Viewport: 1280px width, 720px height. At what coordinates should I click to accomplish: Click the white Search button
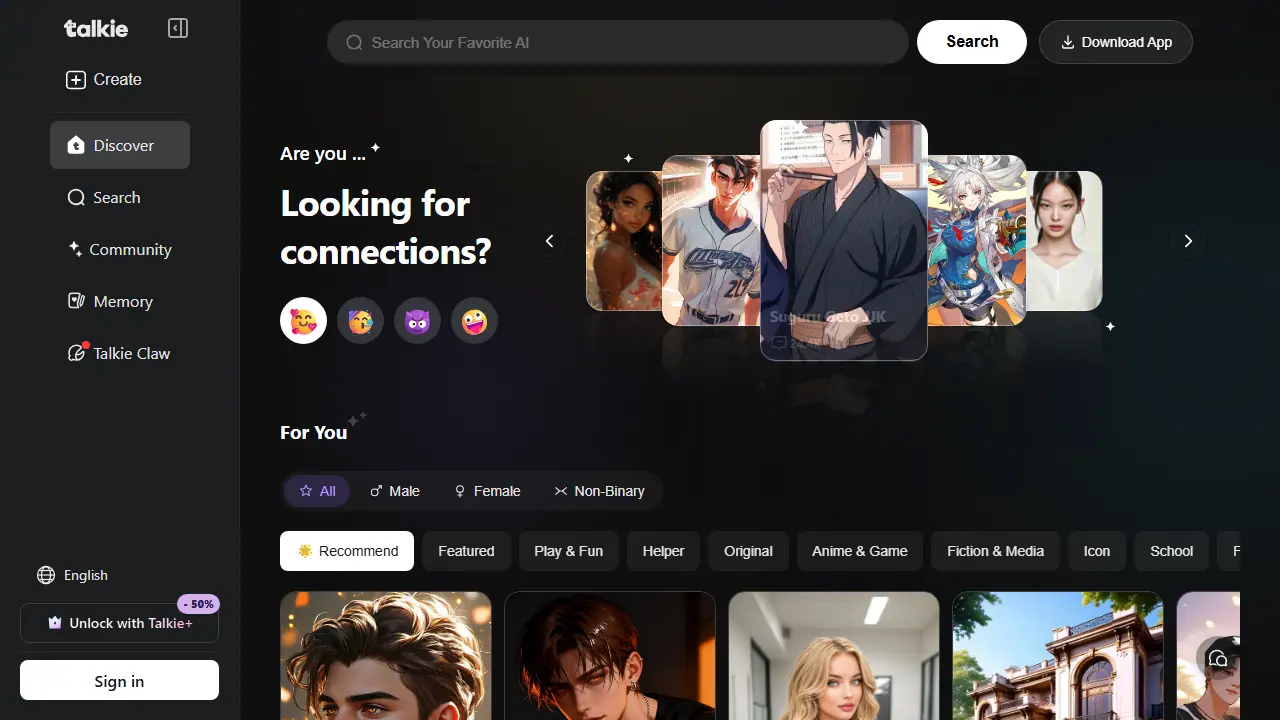click(972, 42)
